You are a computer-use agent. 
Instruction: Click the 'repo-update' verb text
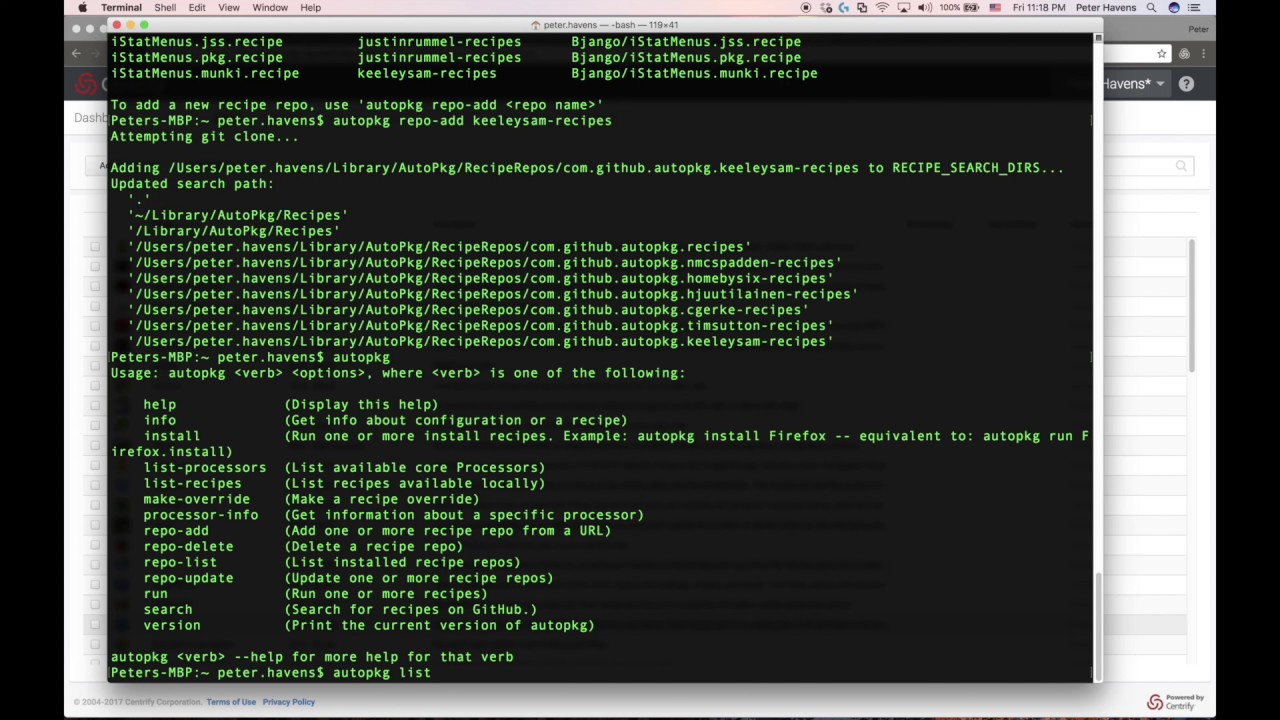tap(188, 578)
